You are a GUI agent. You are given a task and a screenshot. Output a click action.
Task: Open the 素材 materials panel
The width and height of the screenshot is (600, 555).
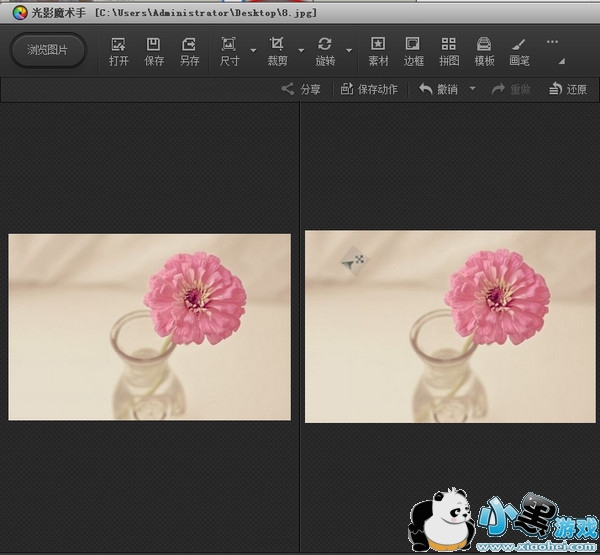378,51
